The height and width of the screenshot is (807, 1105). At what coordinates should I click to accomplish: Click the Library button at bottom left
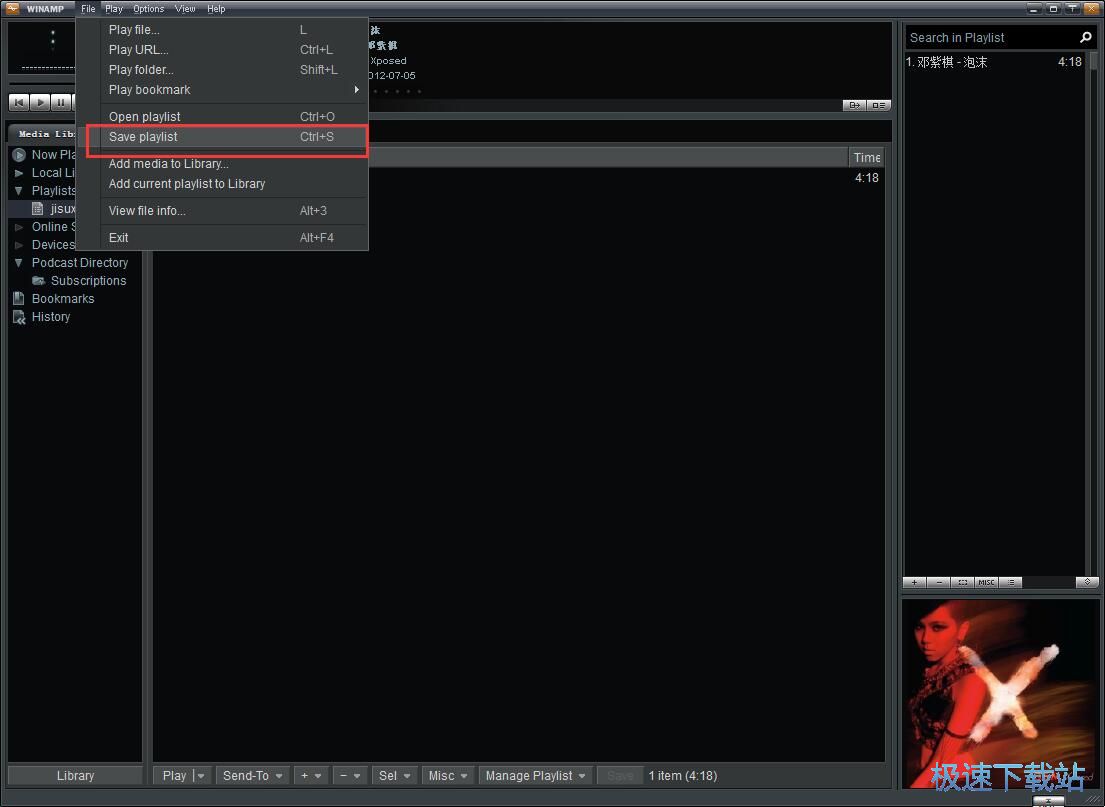coord(75,775)
